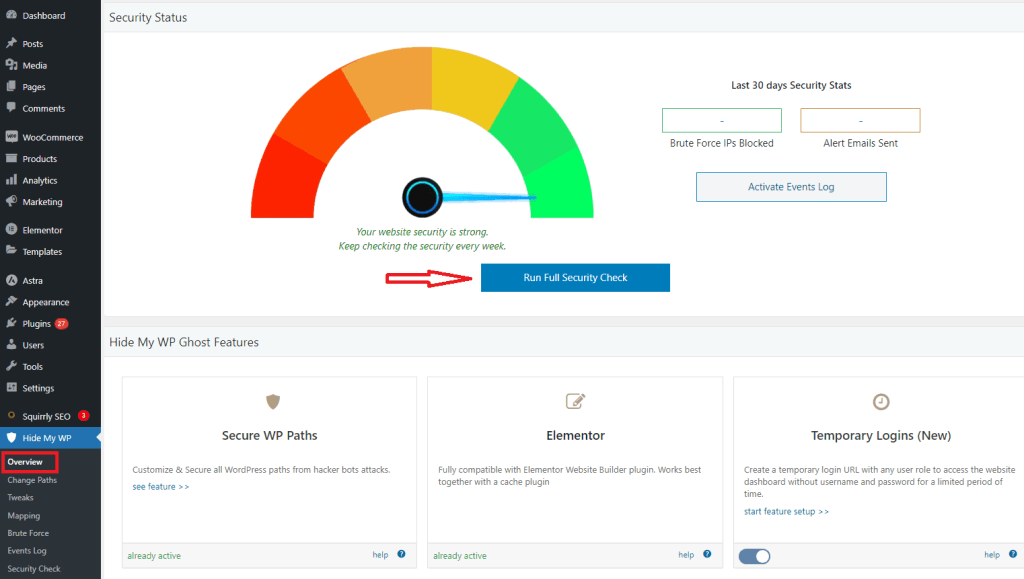Click help link on Secure WP Paths card
The image size is (1024, 579).
[380, 555]
